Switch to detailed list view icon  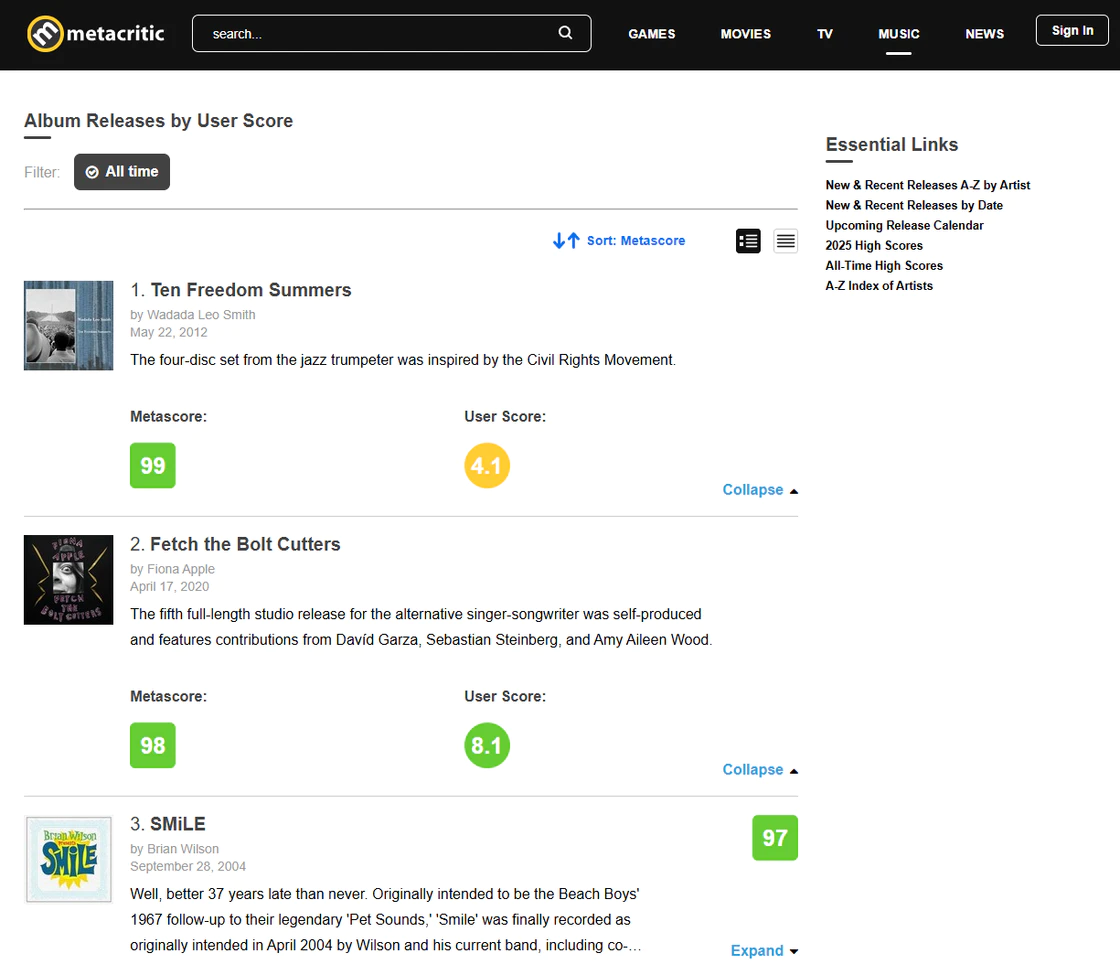pyautogui.click(x=748, y=241)
